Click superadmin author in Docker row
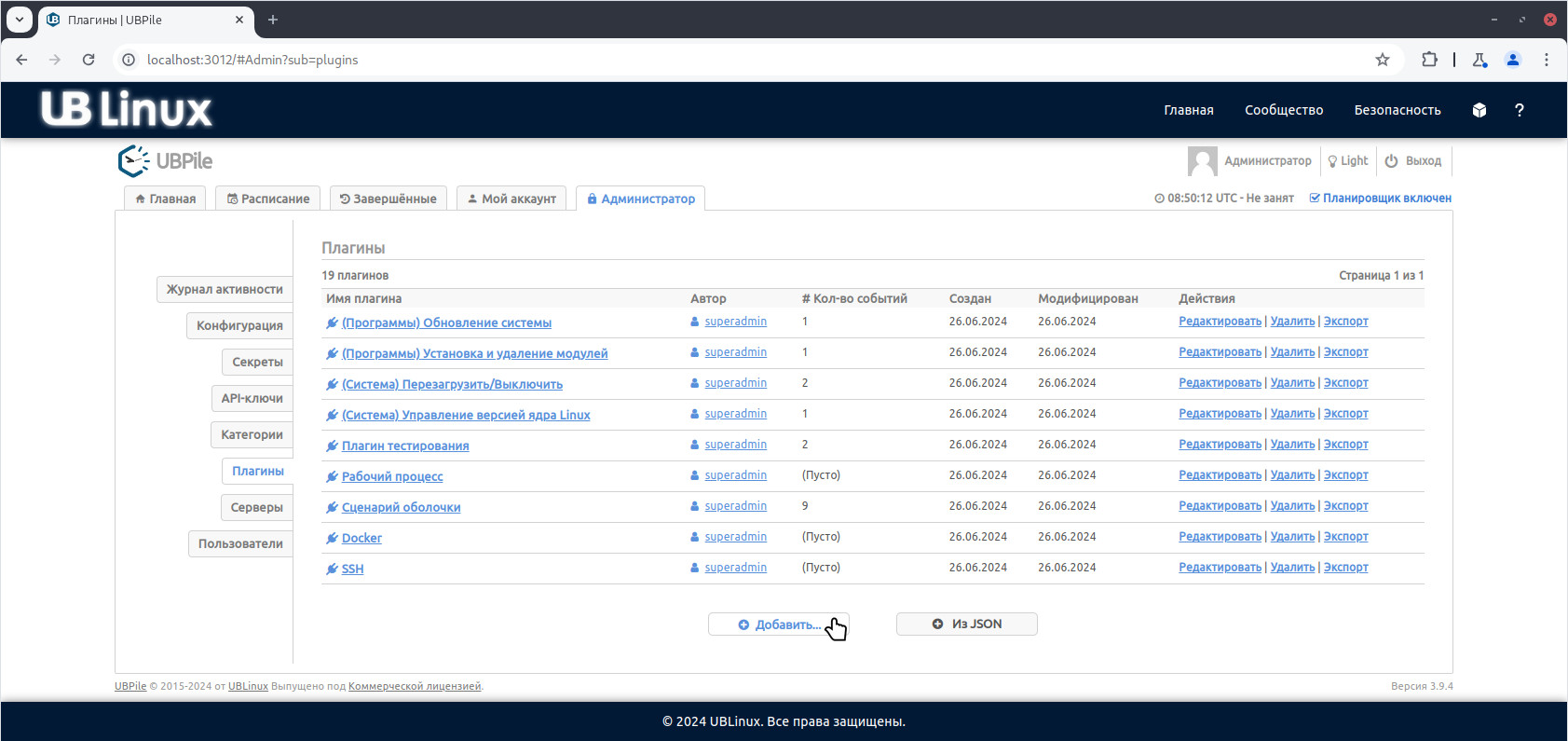The width and height of the screenshot is (1568, 741). coord(735,537)
